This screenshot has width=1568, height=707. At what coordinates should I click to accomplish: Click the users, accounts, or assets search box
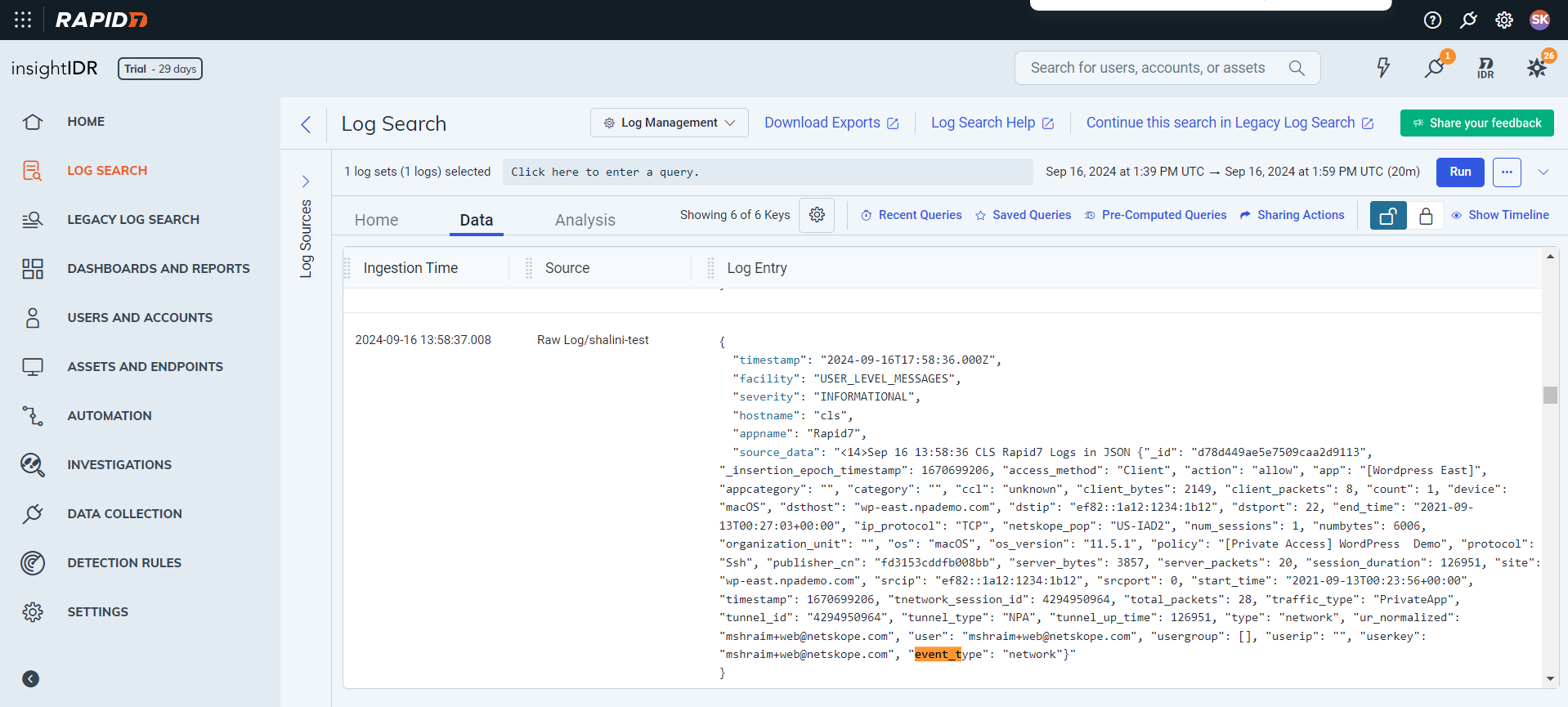tap(1167, 68)
